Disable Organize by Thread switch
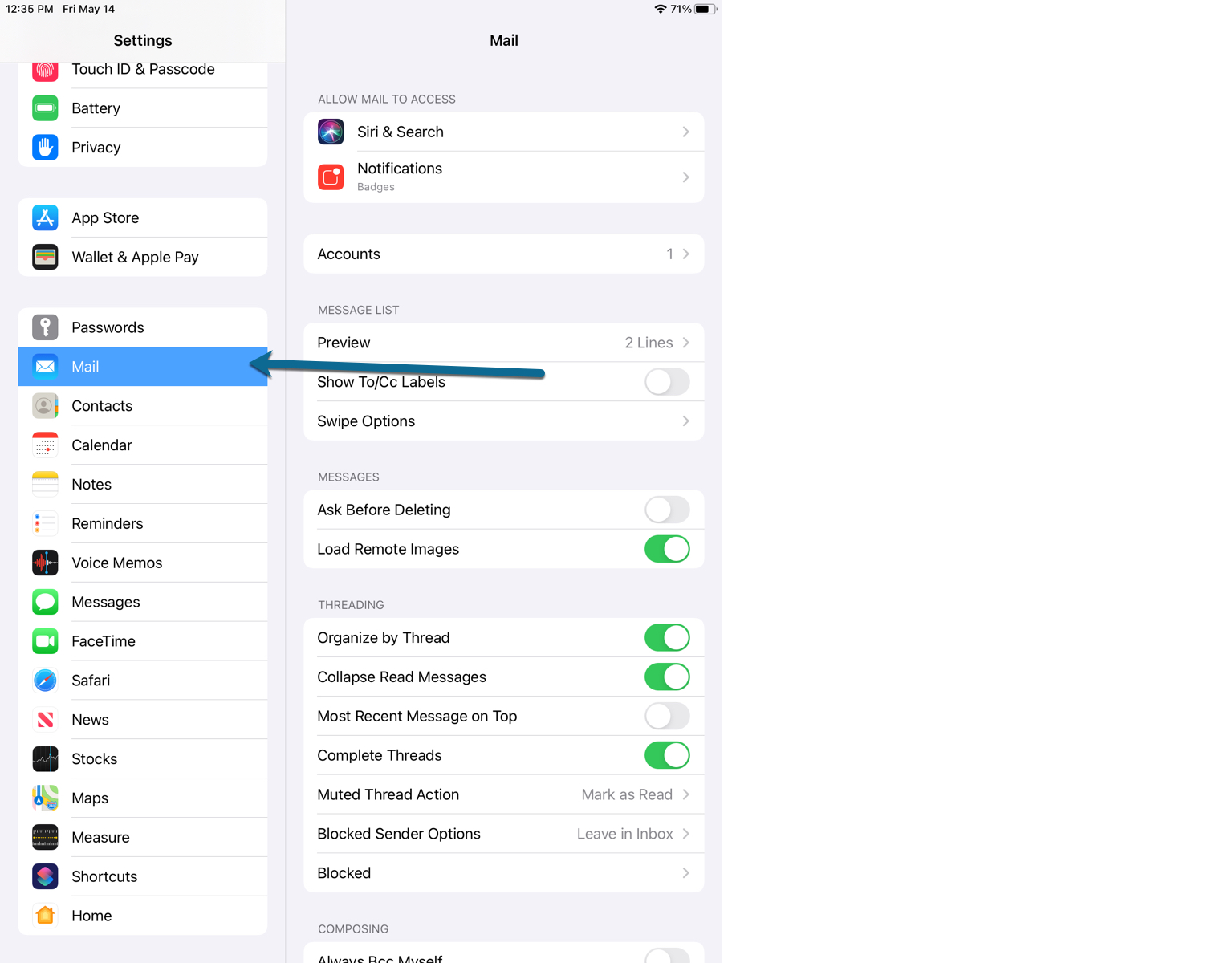The height and width of the screenshot is (963, 1232). pos(666,638)
